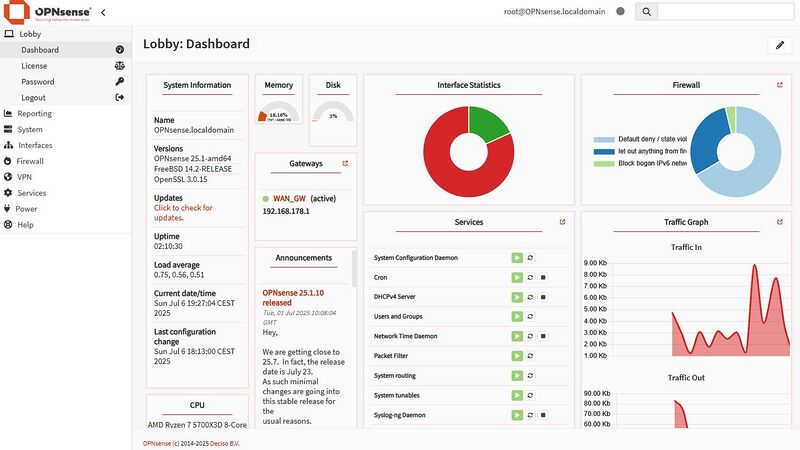800x450 pixels.
Task: Stop the Network Time Daemon
Action: [x=543, y=336]
